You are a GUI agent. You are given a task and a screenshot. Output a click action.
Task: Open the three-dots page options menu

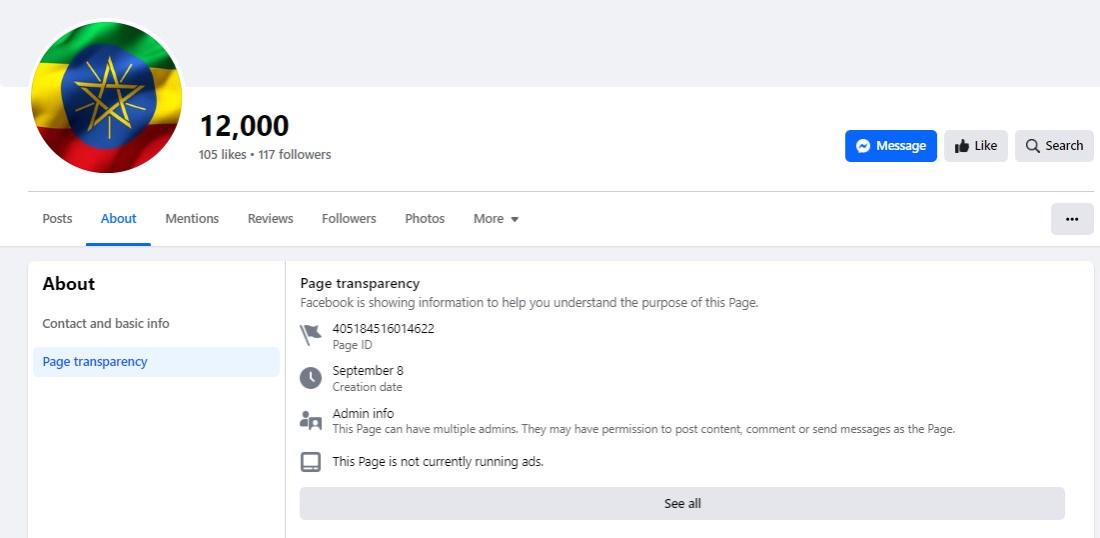pos(1071,219)
